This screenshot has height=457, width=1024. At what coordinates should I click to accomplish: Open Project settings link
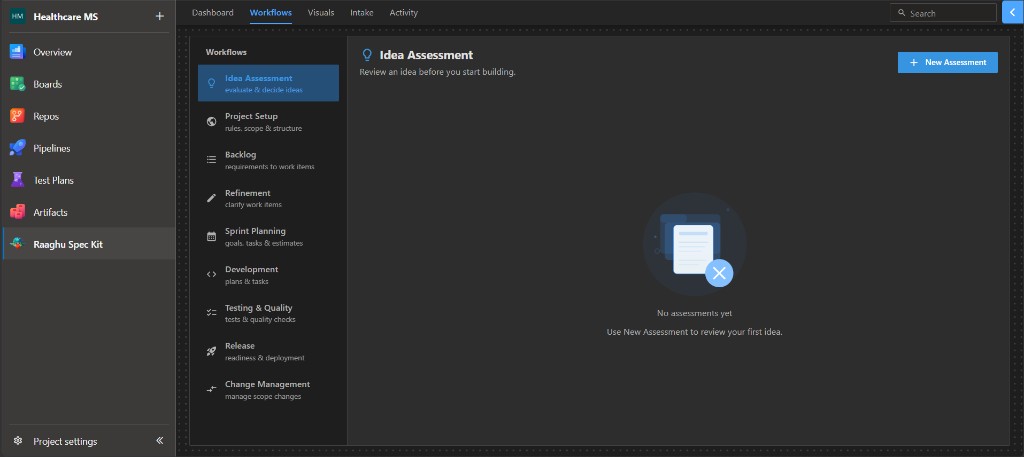(65, 441)
